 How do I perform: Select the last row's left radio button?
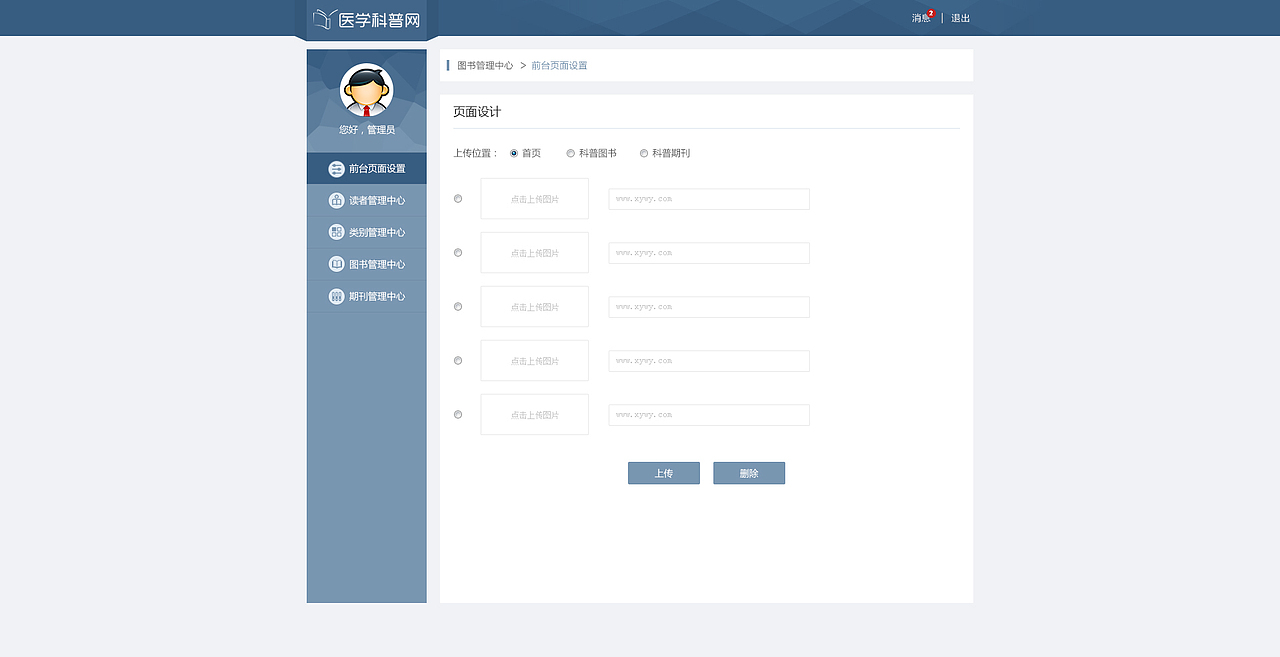click(x=458, y=414)
